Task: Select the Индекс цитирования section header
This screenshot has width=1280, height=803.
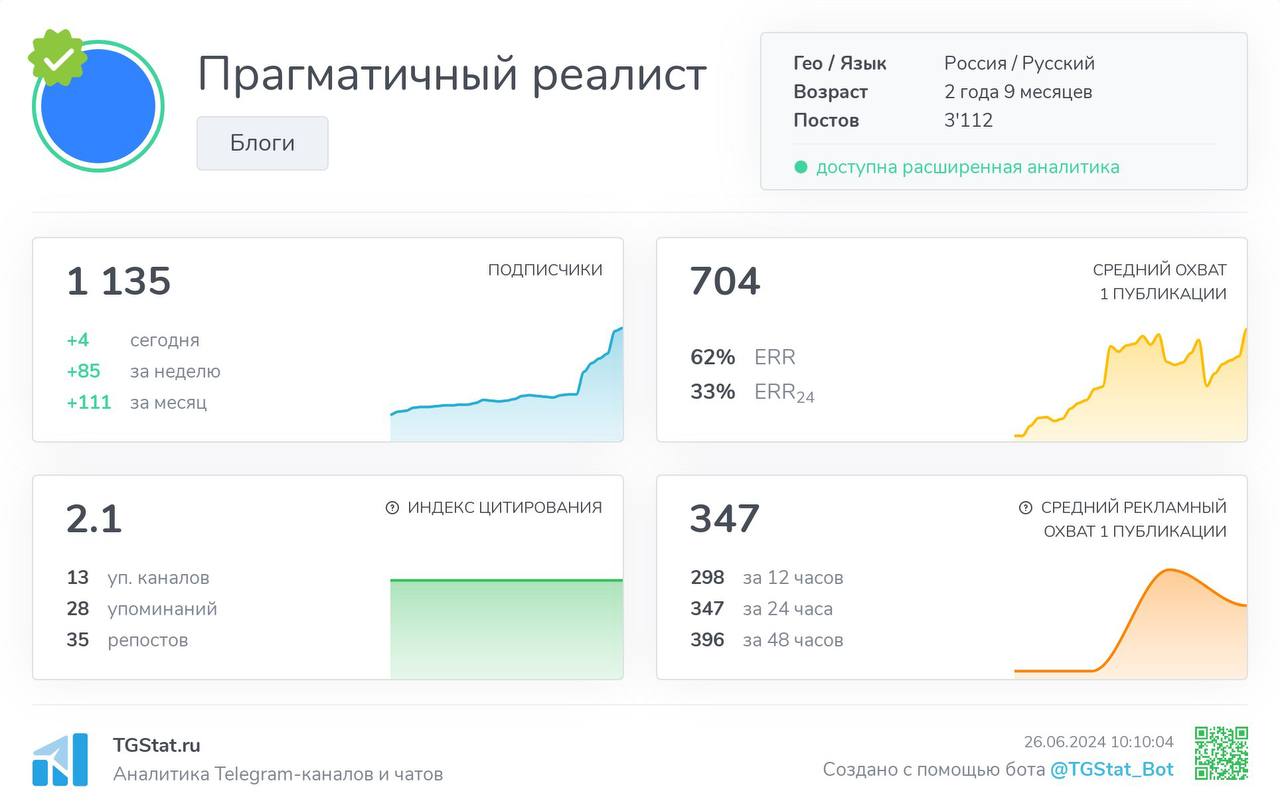Action: coord(504,507)
